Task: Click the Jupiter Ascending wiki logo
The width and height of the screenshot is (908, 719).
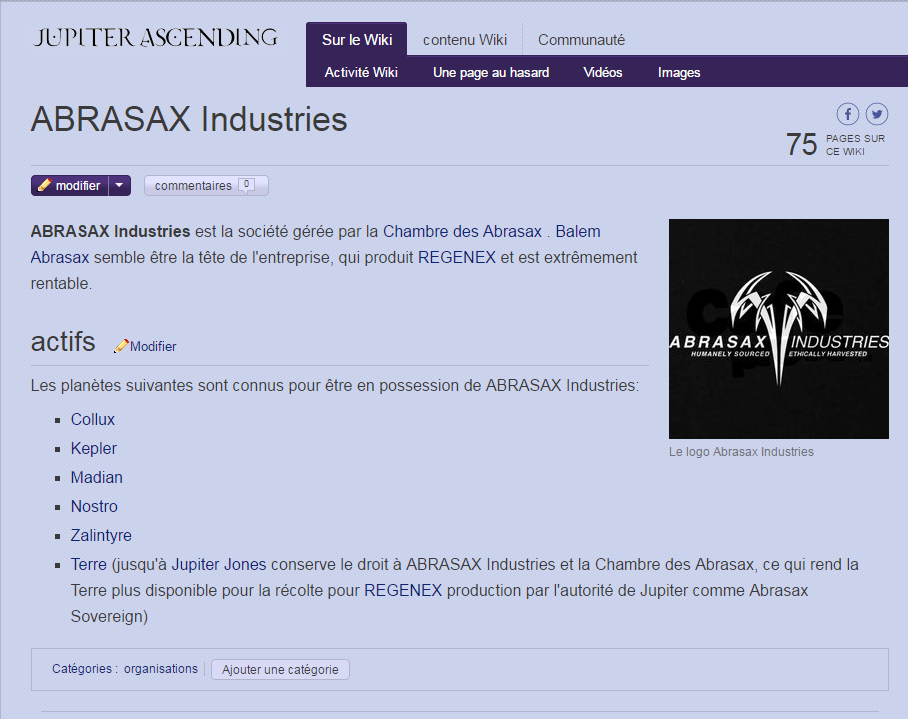Action: (x=154, y=38)
